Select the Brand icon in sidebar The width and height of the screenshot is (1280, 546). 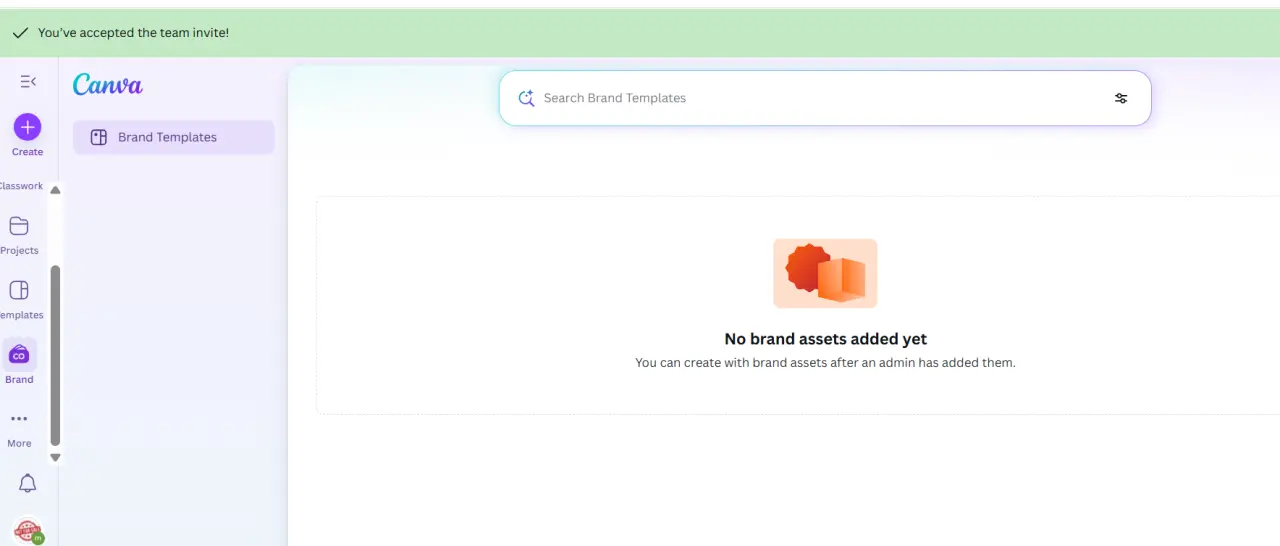(19, 355)
